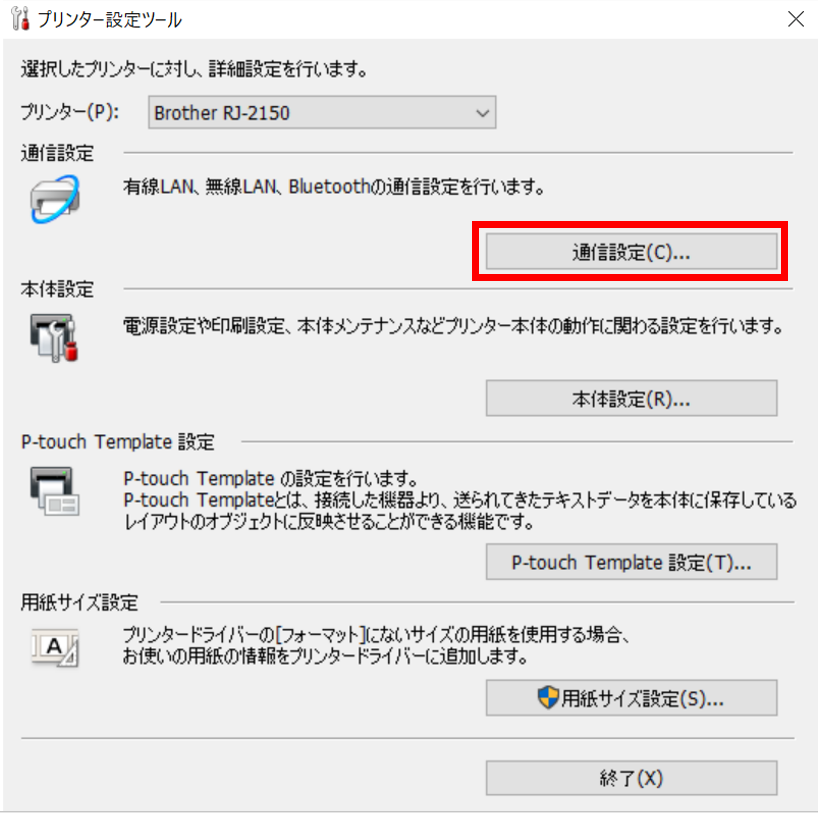Viewport: 818px width, 813px height.
Task: Open the 通信設定(C)... dialog
Action: point(631,252)
